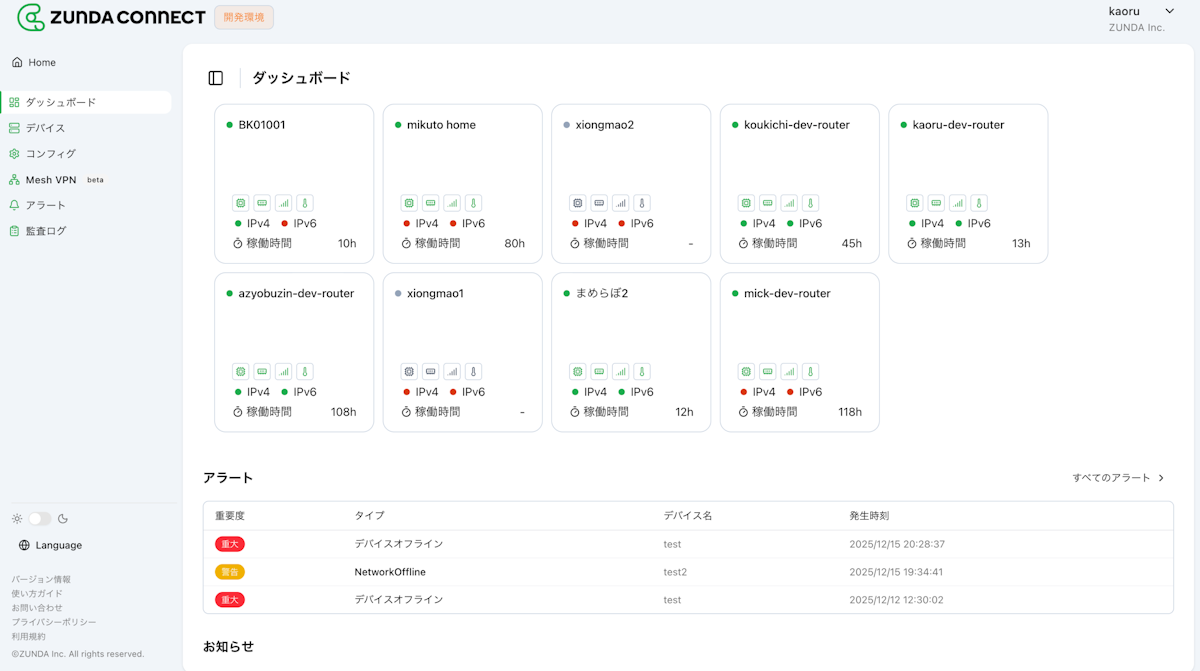Screen dimensions: 1200x671
Task: Open the プライバシーポリシー link
Action: coord(54,622)
